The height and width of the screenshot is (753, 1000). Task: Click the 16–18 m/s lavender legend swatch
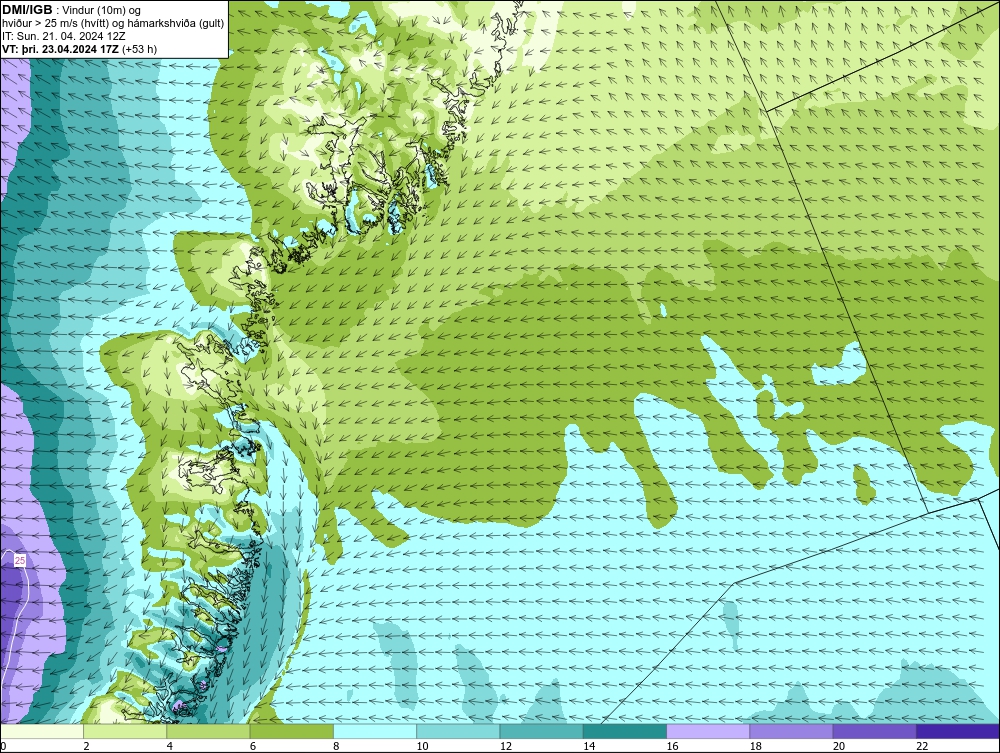pyautogui.click(x=708, y=731)
